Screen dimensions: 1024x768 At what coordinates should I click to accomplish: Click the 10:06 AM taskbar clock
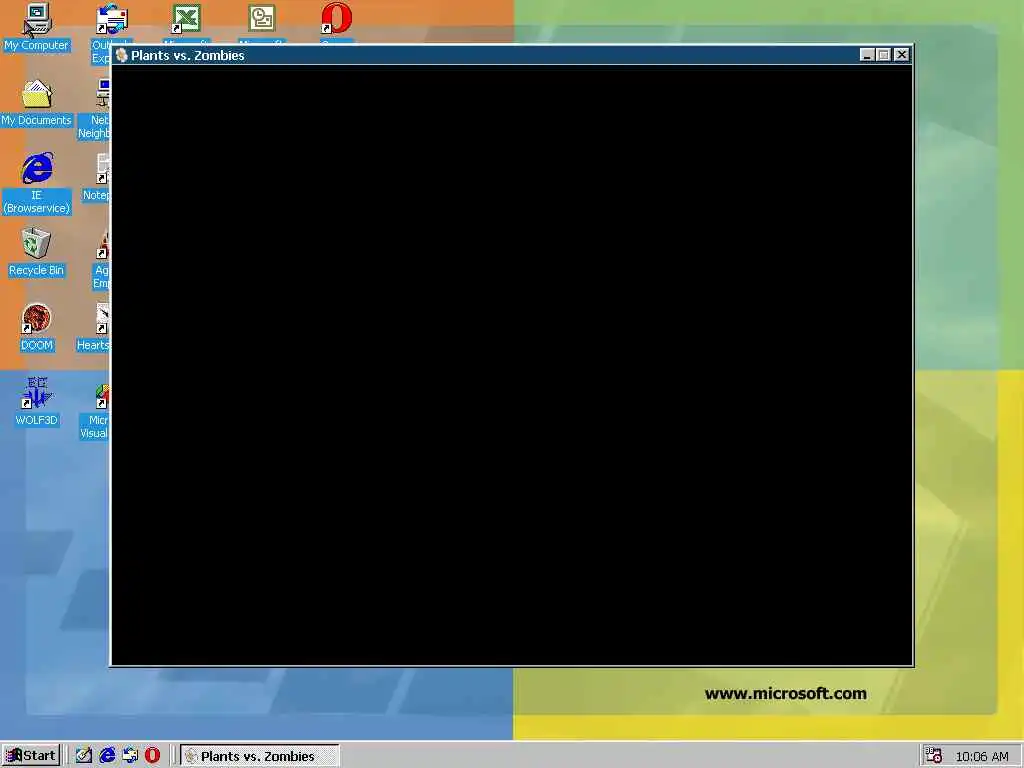pyautogui.click(x=982, y=756)
